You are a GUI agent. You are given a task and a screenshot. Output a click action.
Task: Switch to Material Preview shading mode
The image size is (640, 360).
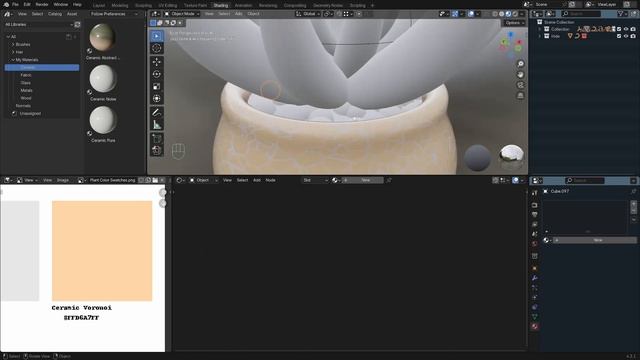click(508, 14)
